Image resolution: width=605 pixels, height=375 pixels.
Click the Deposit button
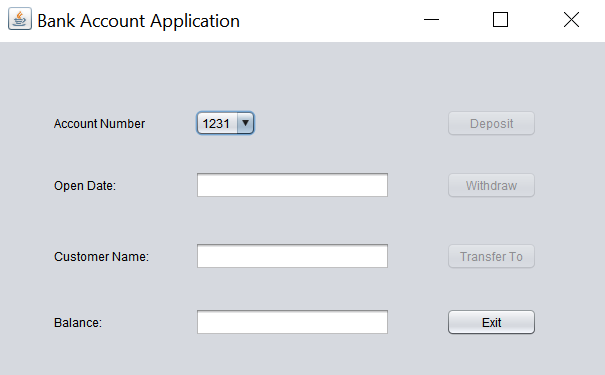(491, 123)
